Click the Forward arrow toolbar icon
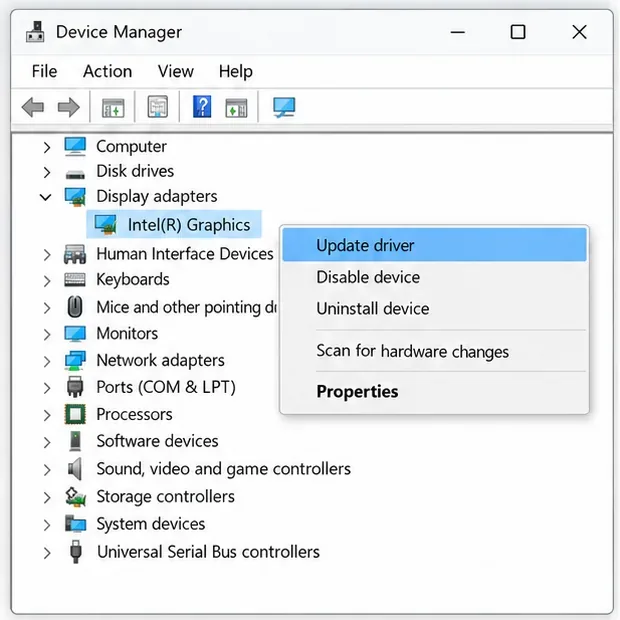620x620 pixels. [x=68, y=107]
